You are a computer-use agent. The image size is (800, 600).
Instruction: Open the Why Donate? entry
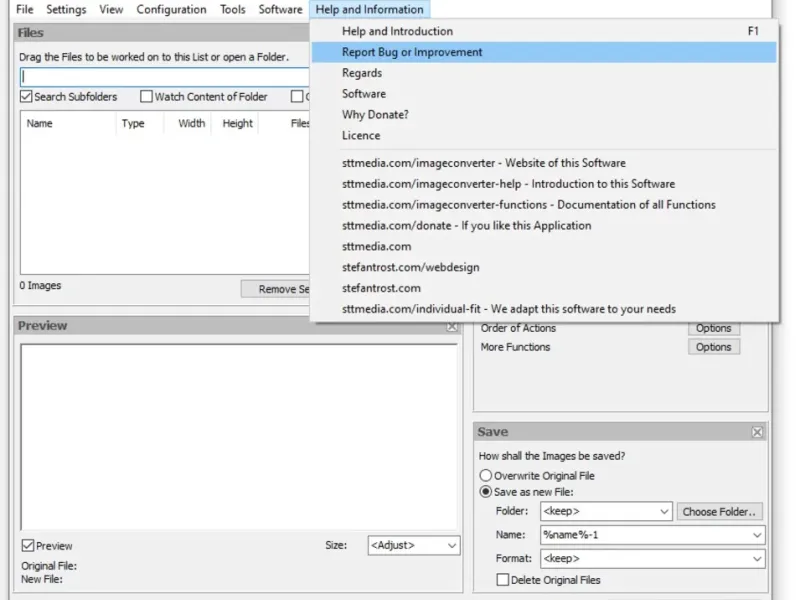tap(544, 115)
